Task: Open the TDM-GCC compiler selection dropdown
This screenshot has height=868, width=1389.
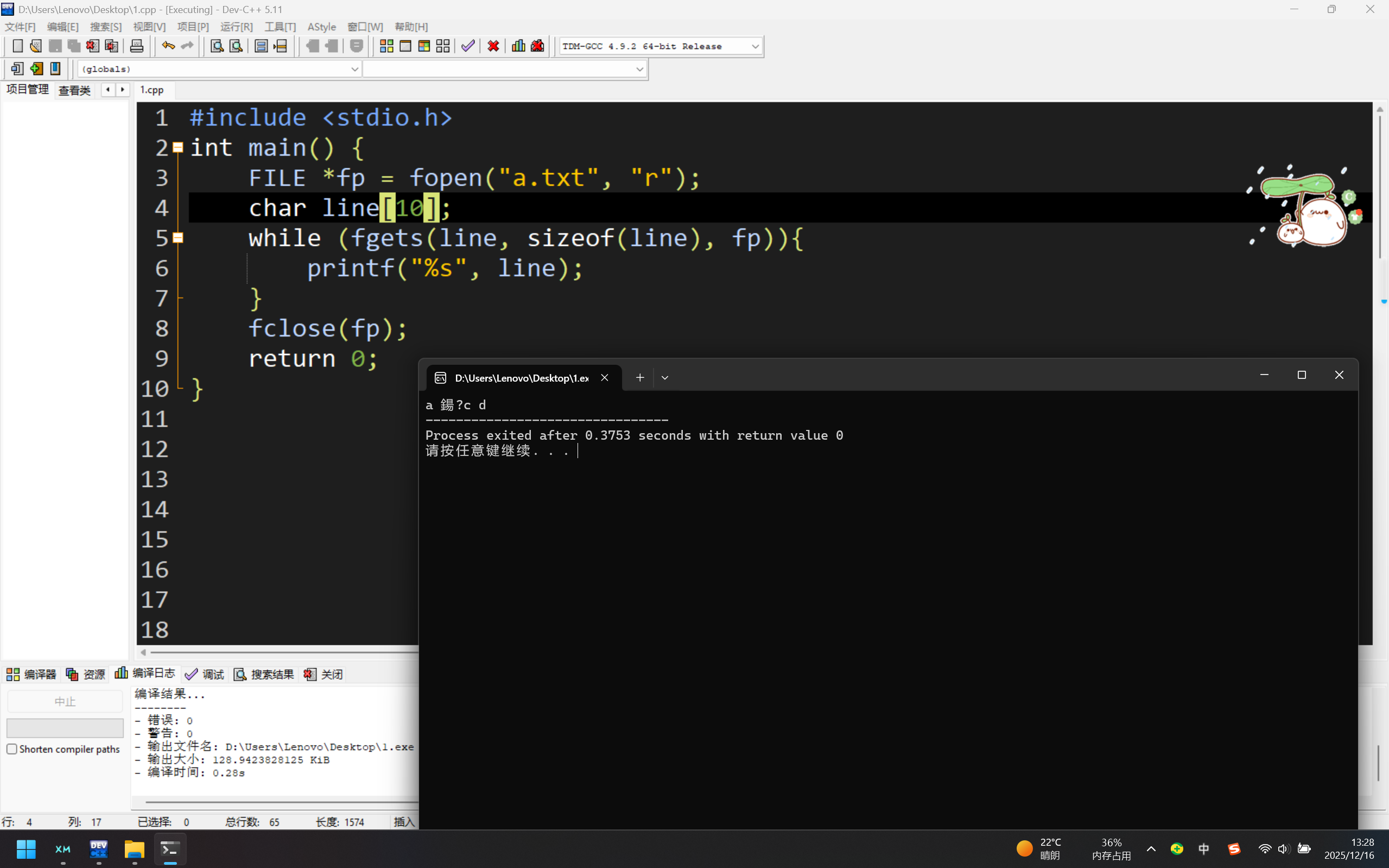Action: [x=755, y=47]
